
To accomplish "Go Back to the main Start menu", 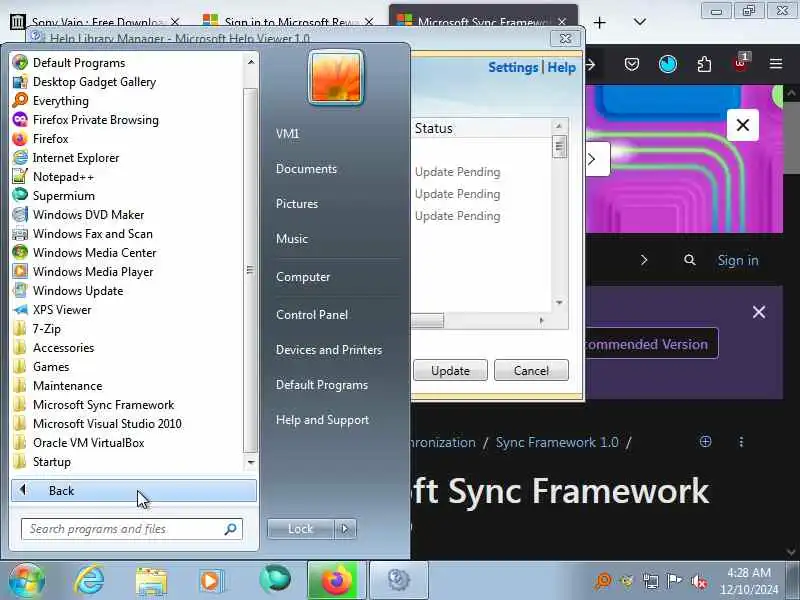I will [x=134, y=491].
